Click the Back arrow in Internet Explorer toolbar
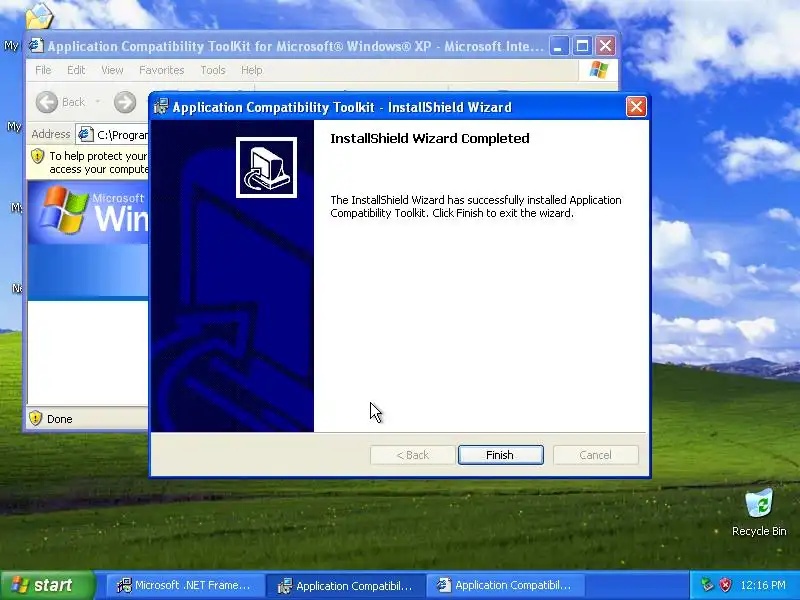Image resolution: width=800 pixels, height=600 pixels. tap(47, 102)
